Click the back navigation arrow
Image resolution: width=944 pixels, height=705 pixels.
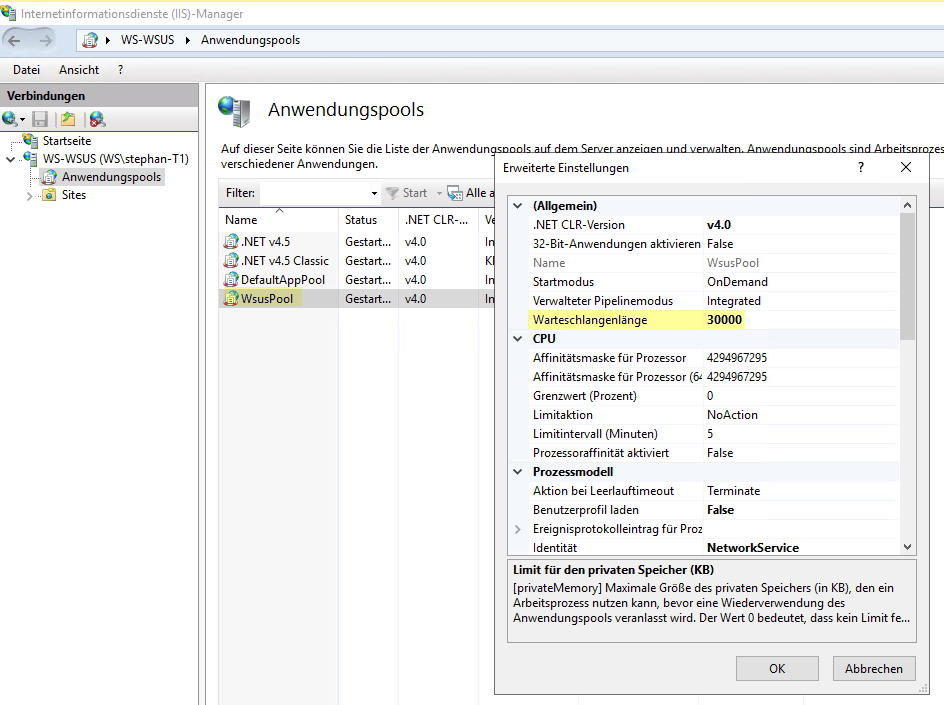click(x=14, y=40)
